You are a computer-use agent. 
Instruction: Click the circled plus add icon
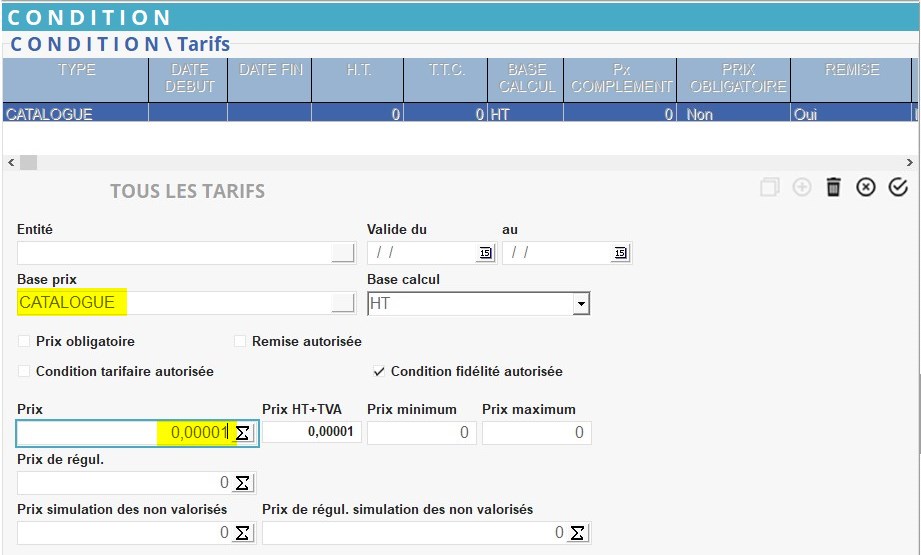pyautogui.click(x=801, y=187)
